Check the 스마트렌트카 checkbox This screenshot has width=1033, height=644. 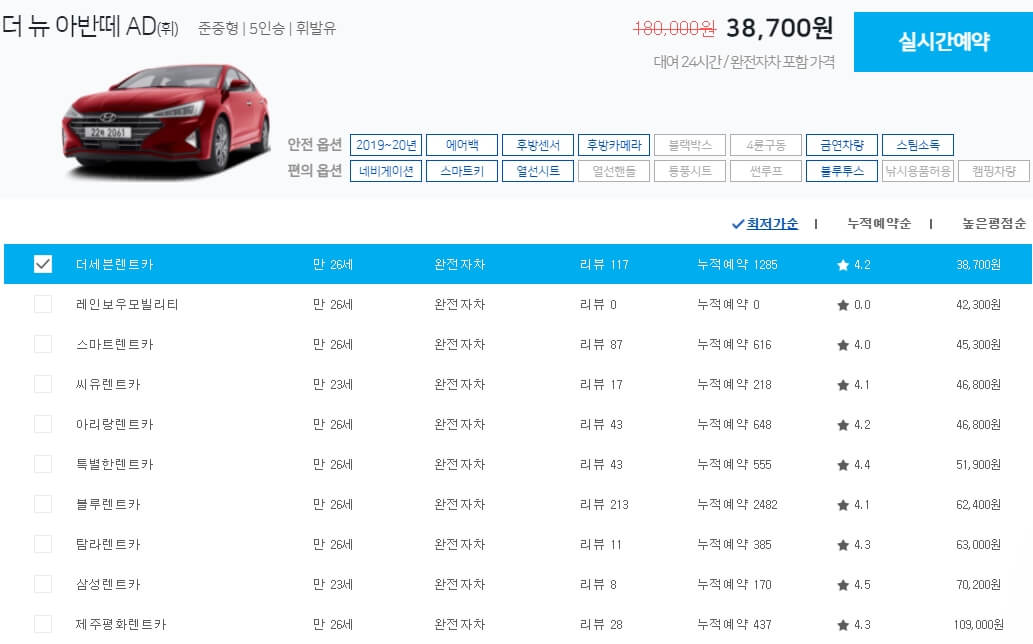(42, 344)
